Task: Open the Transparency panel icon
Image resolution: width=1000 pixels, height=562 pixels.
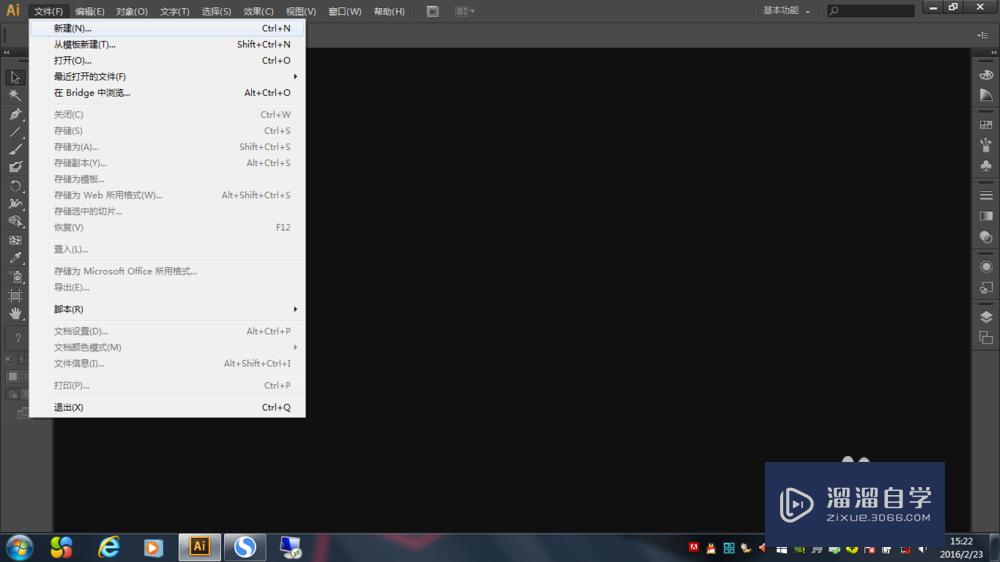Action: click(986, 237)
